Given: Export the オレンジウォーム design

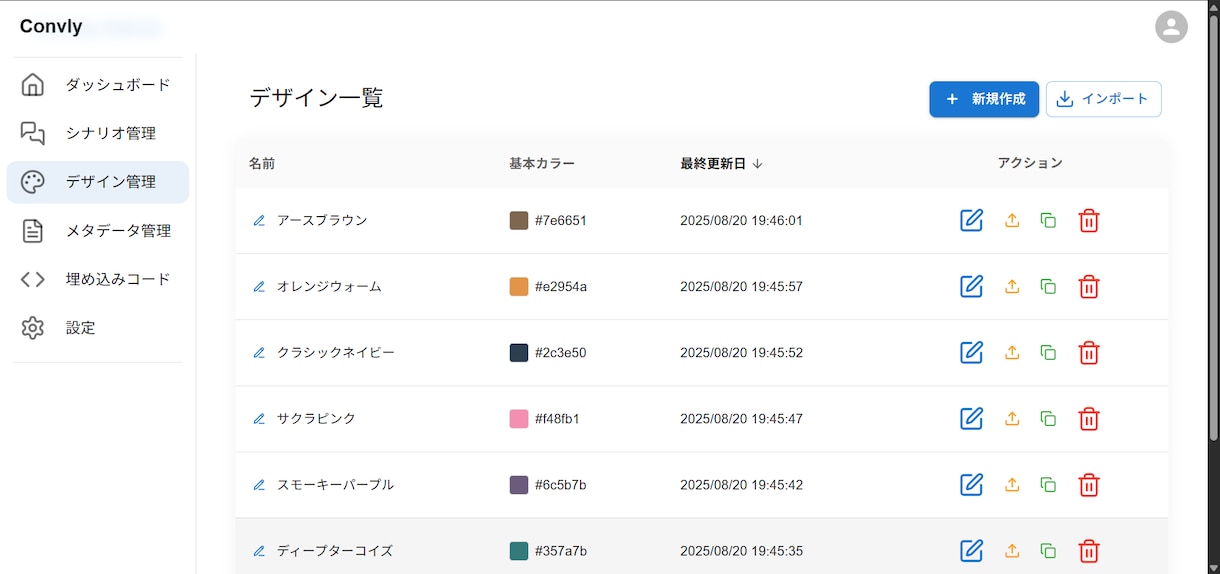Looking at the screenshot, I should [1012, 286].
